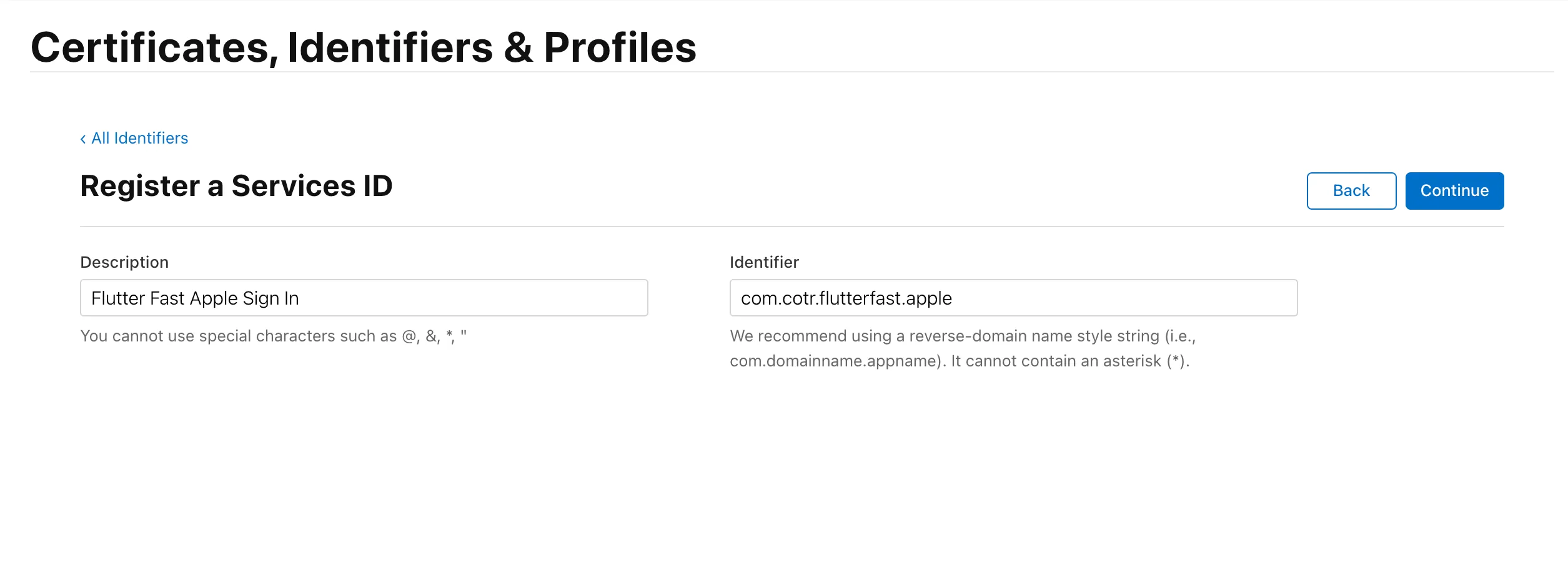Click the special characters hint under Description
1568x568 pixels.
[274, 336]
